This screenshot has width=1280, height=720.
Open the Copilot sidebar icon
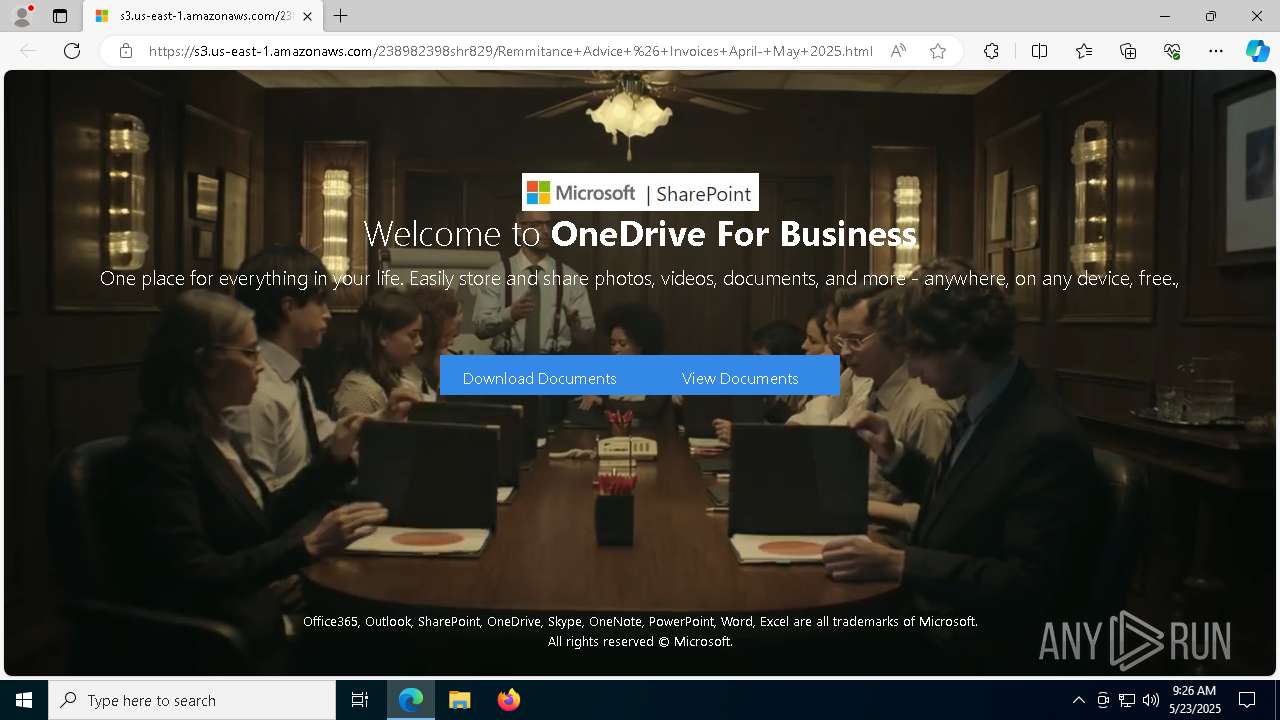pyautogui.click(x=1257, y=51)
